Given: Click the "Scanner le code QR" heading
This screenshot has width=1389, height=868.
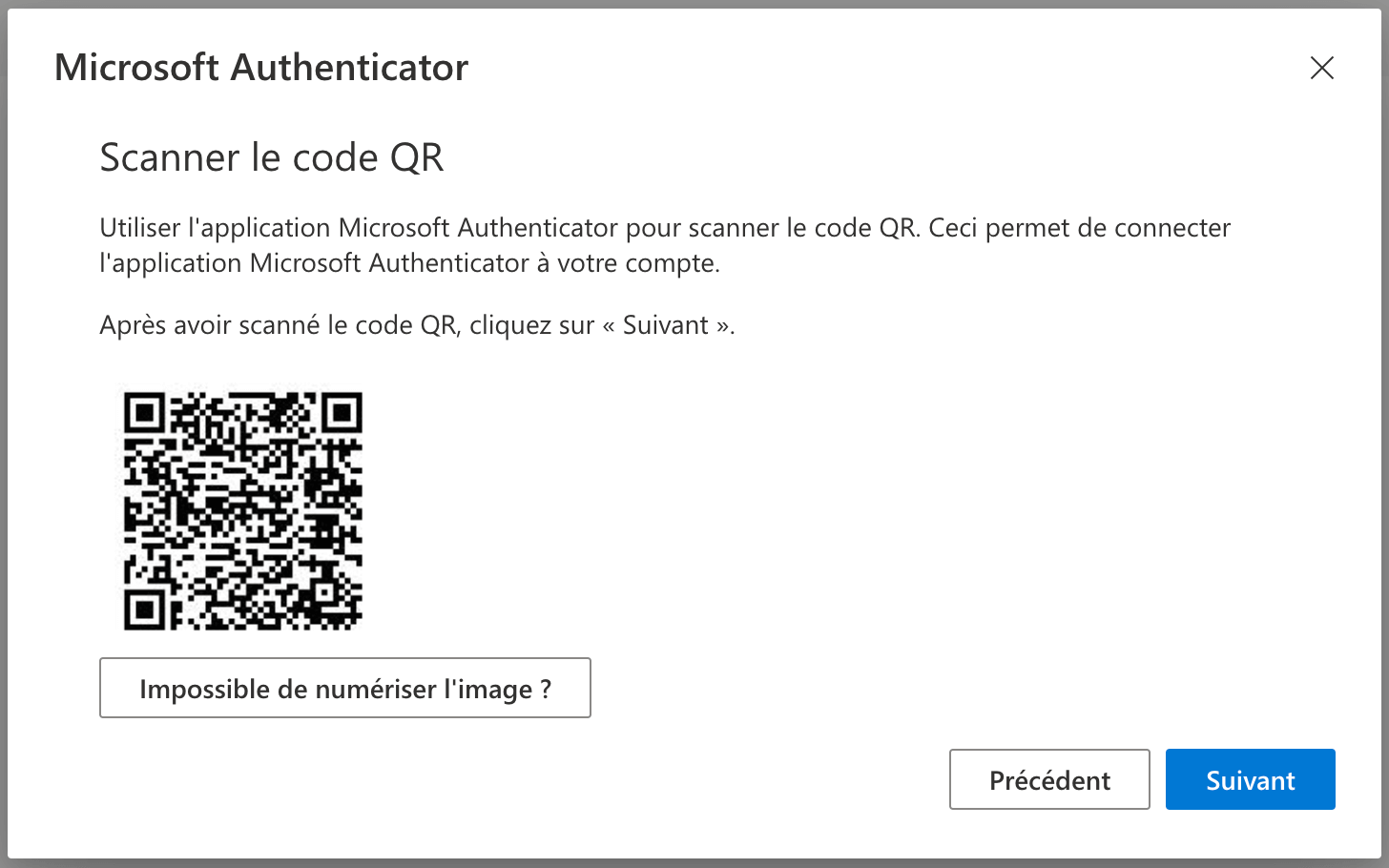Looking at the screenshot, I should (272, 157).
